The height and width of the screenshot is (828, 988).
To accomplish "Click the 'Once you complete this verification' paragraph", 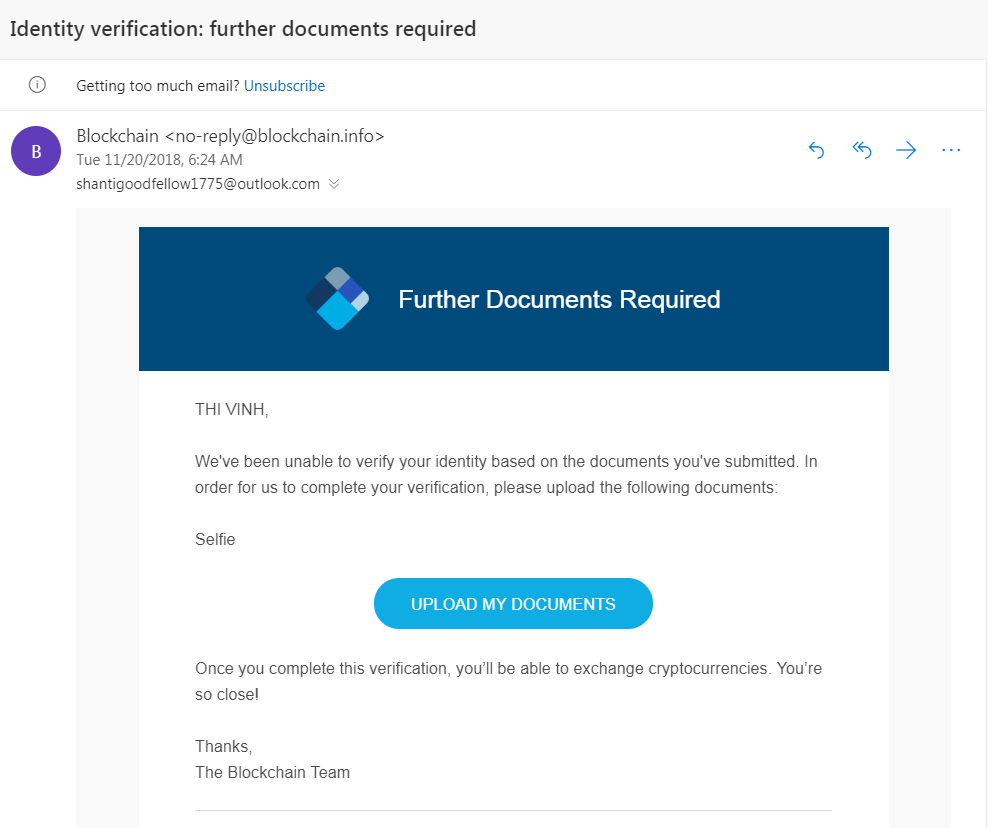I will pyautogui.click(x=508, y=681).
